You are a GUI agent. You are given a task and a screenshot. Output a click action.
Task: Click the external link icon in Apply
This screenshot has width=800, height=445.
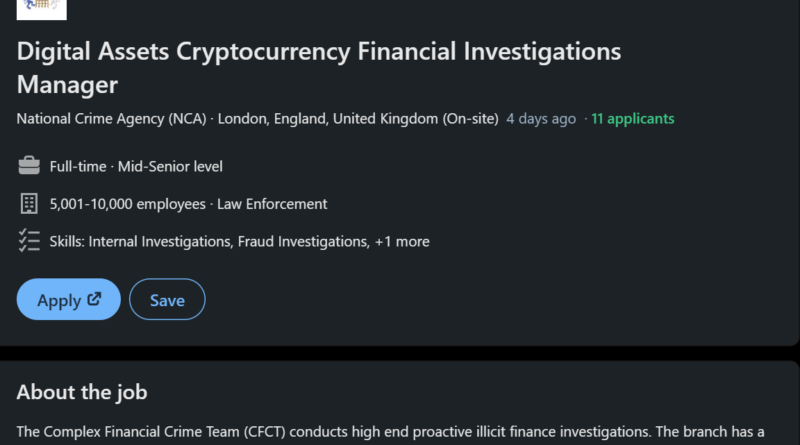tap(95, 299)
